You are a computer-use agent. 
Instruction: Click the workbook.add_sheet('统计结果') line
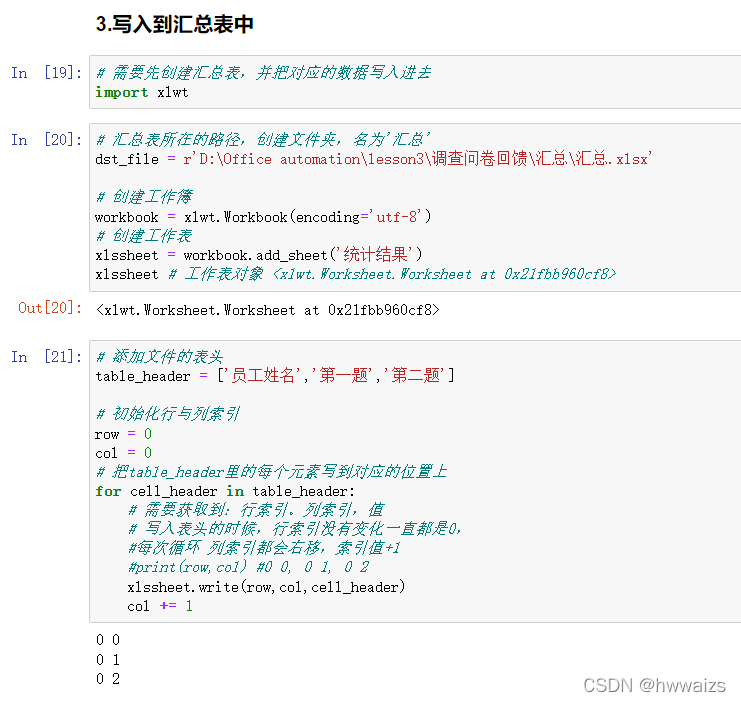tap(259, 255)
